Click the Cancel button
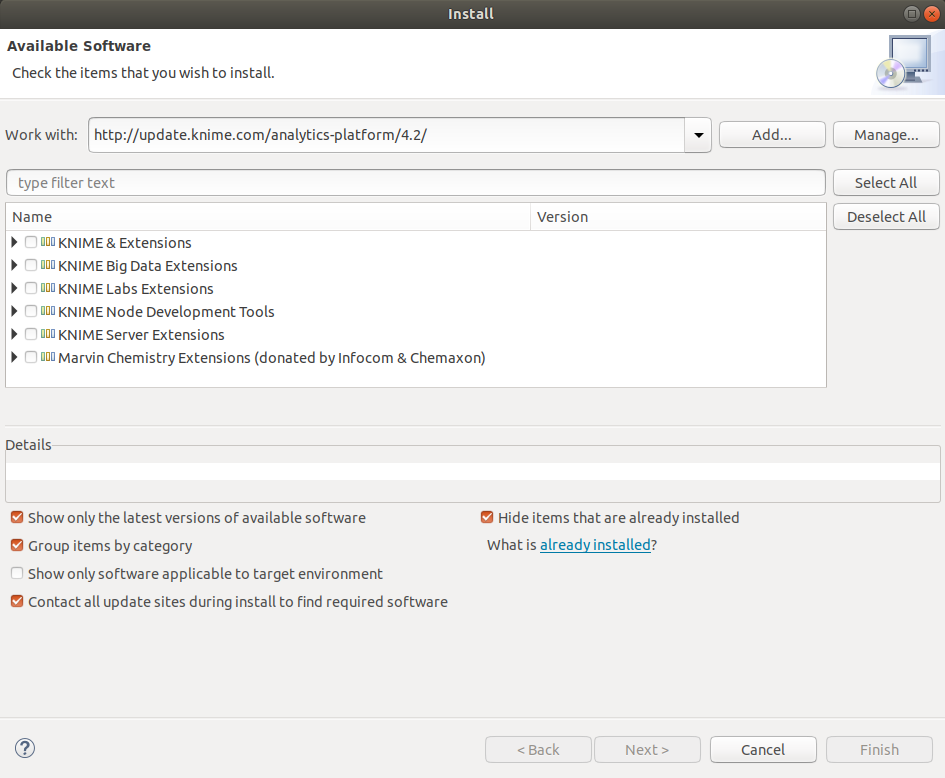The image size is (945, 778). [763, 750]
